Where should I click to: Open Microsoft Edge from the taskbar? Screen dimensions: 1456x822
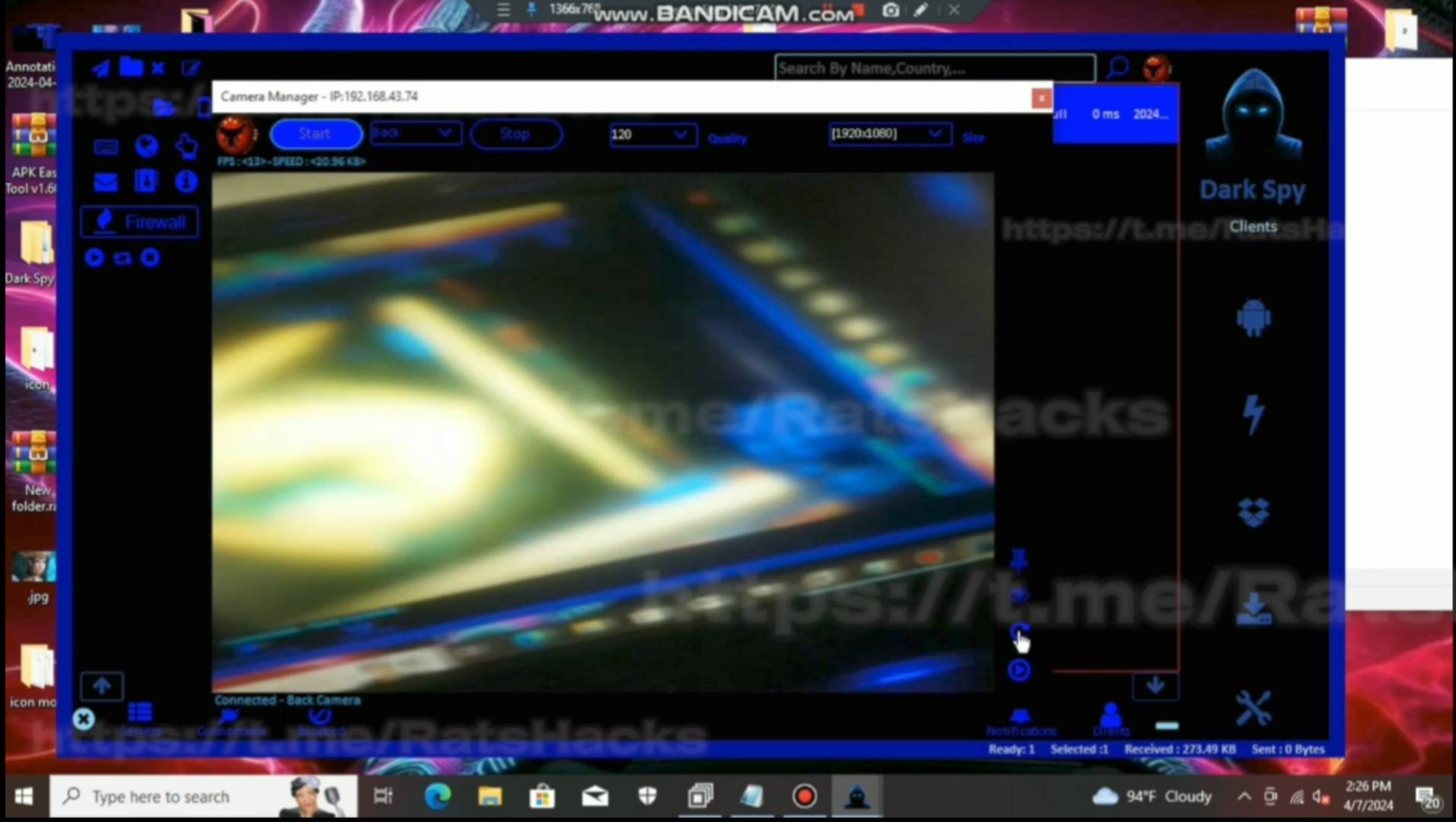(x=438, y=797)
